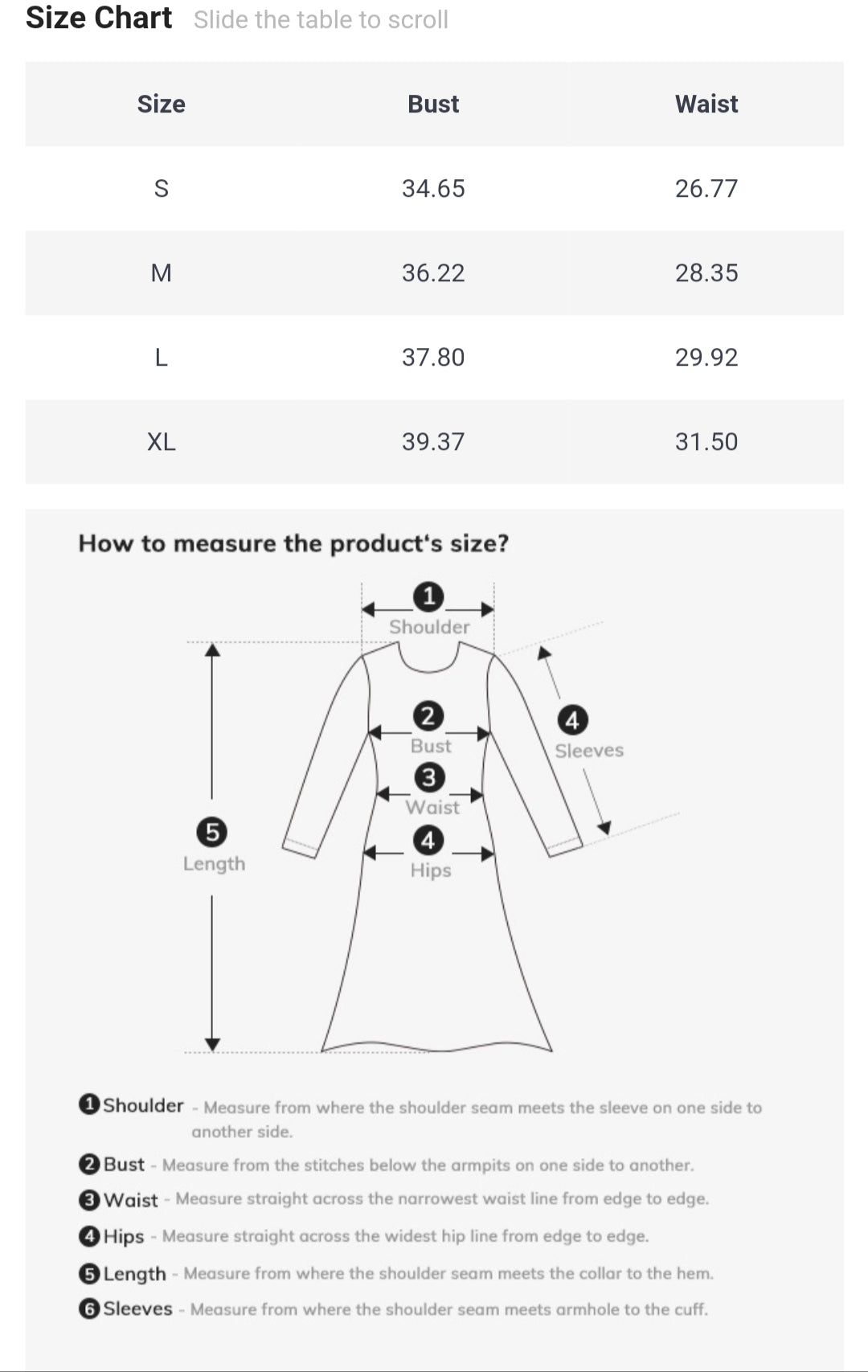Click the 'Slide the table to scroll' hint
The image size is (868, 1372).
click(321, 20)
